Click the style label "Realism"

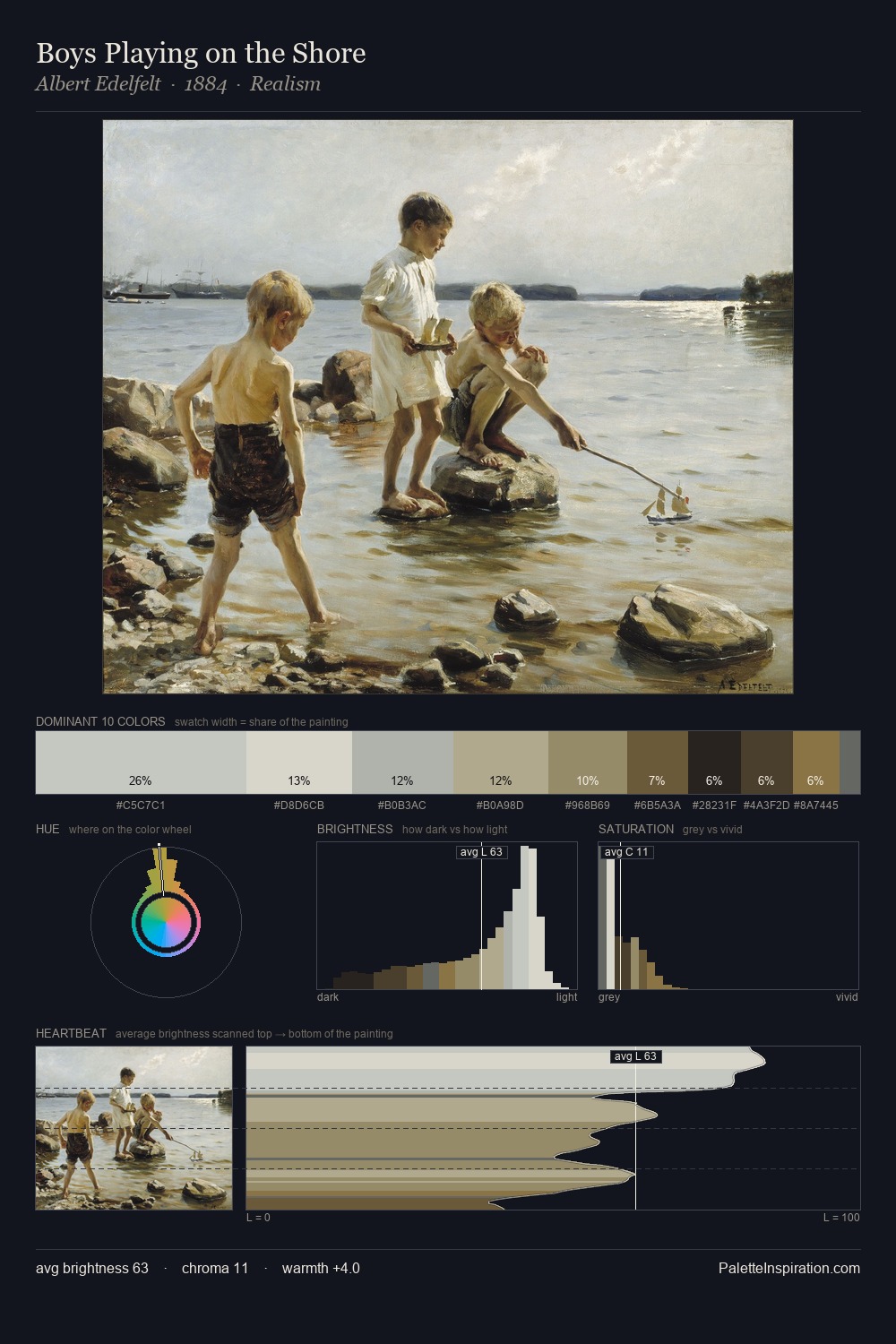[285, 84]
